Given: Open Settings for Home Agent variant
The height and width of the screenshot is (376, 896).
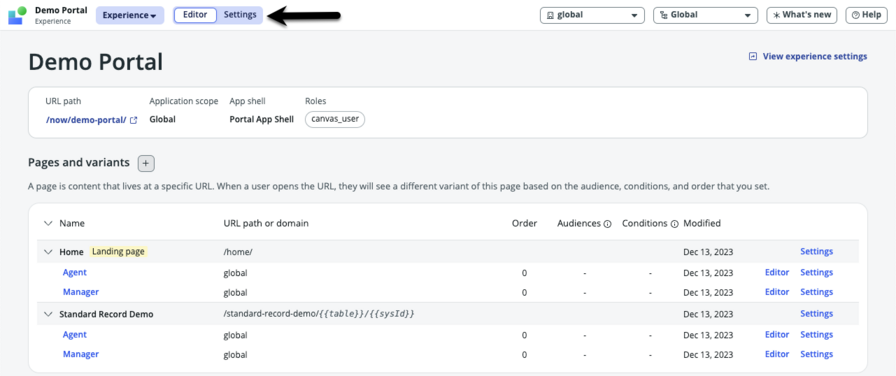Looking at the screenshot, I should tap(817, 273).
